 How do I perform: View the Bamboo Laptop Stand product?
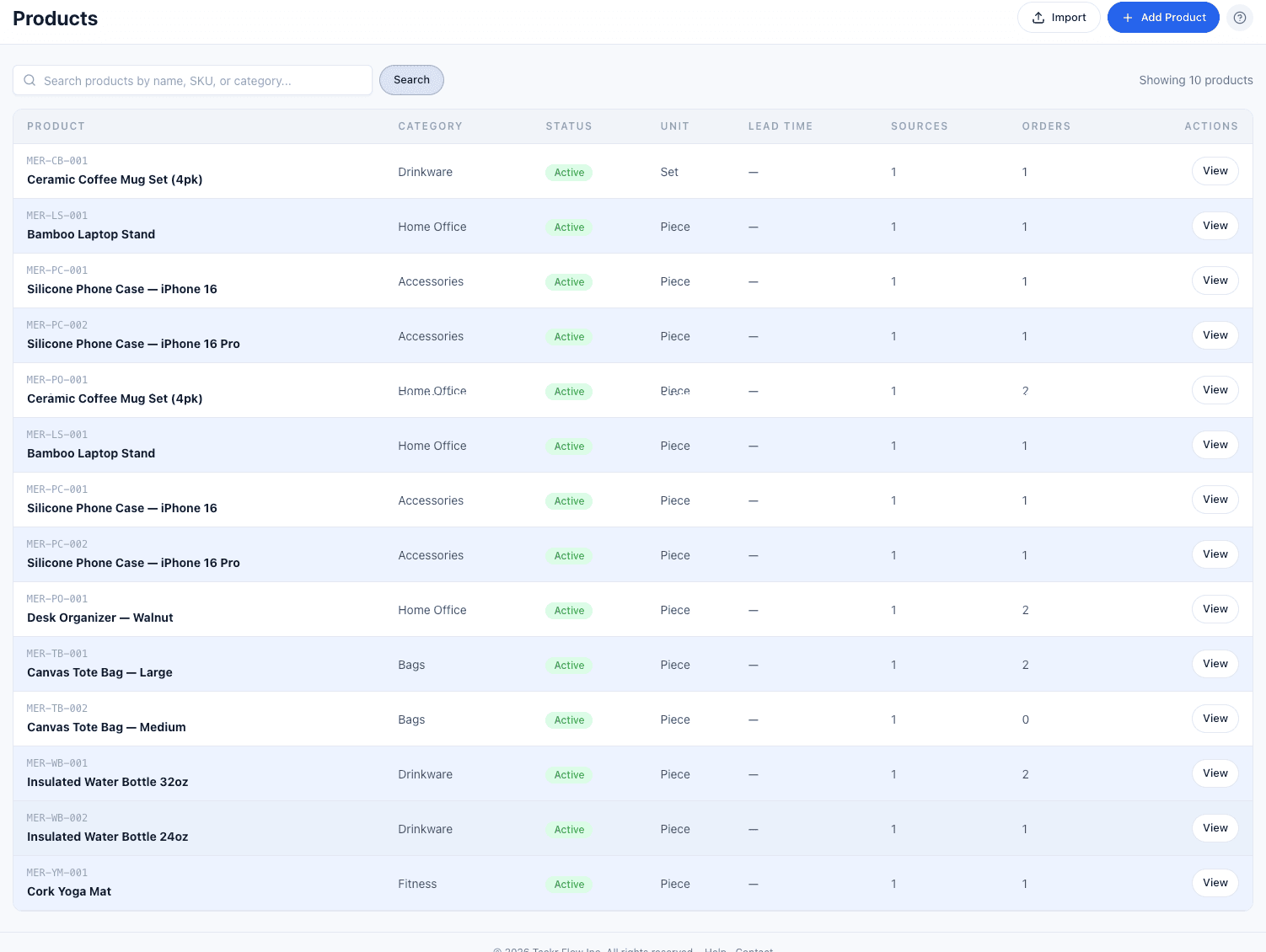point(1215,225)
